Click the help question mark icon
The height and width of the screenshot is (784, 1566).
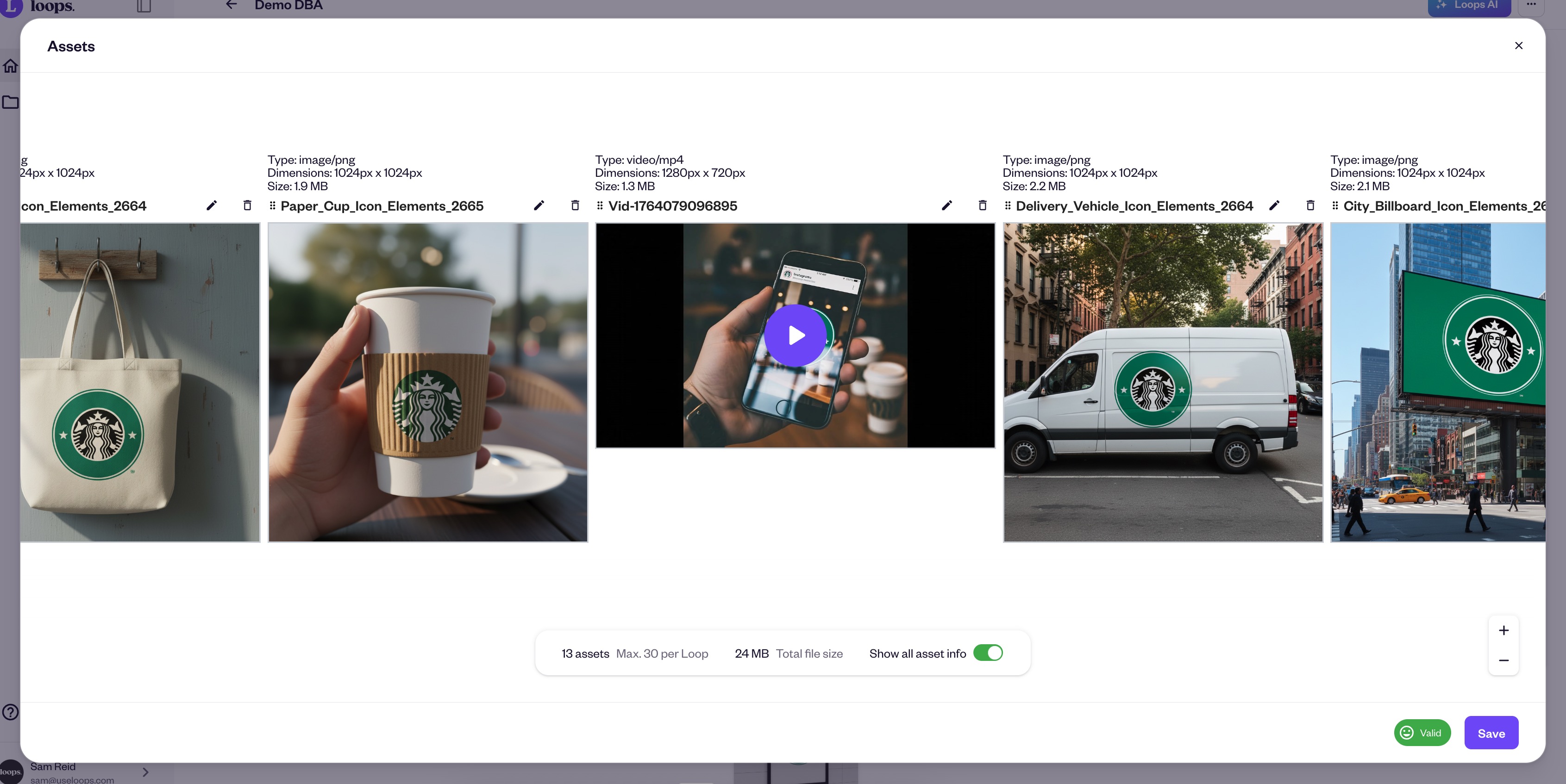(x=10, y=712)
